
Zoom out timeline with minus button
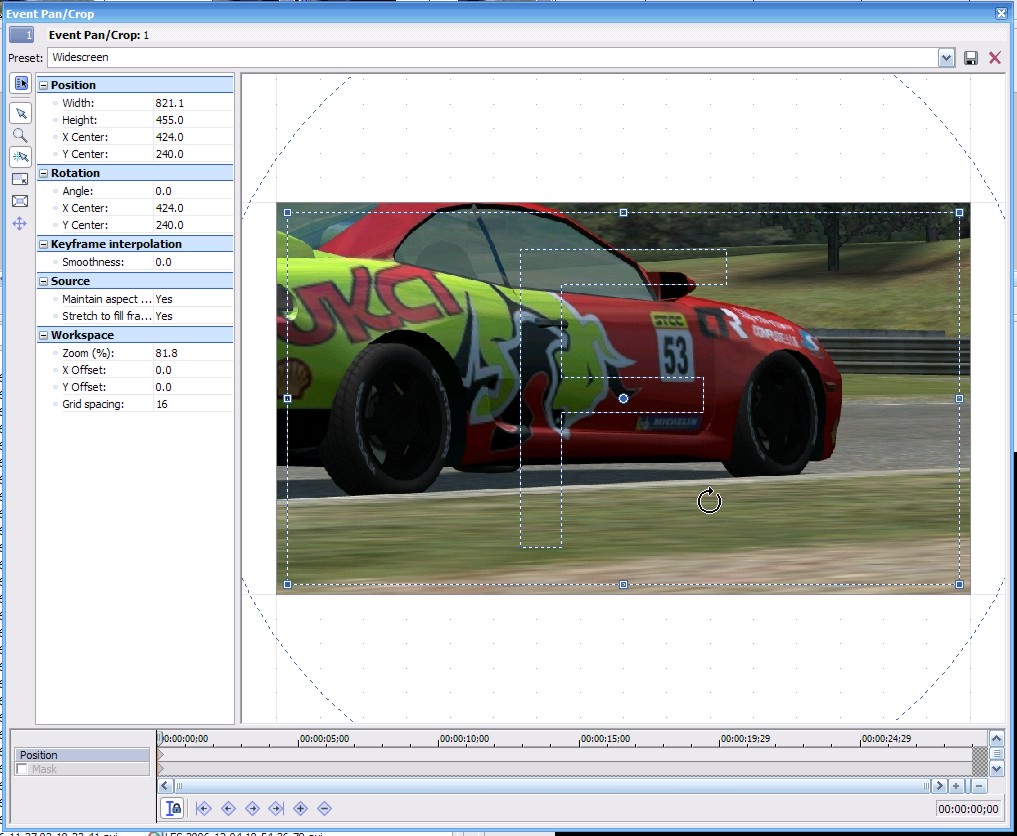click(979, 786)
